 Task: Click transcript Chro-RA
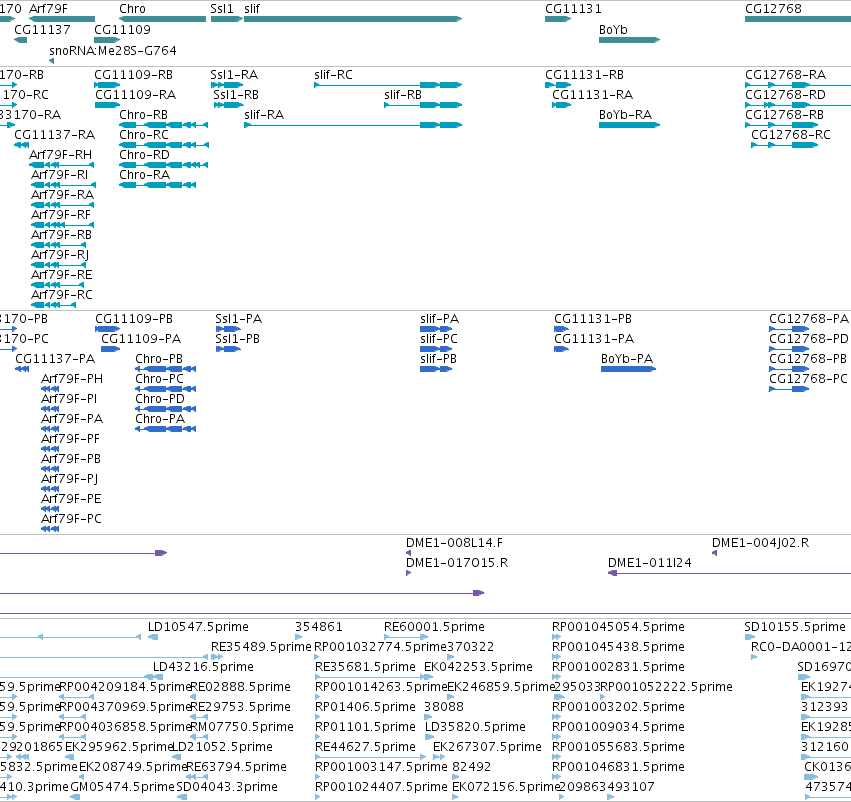(144, 175)
